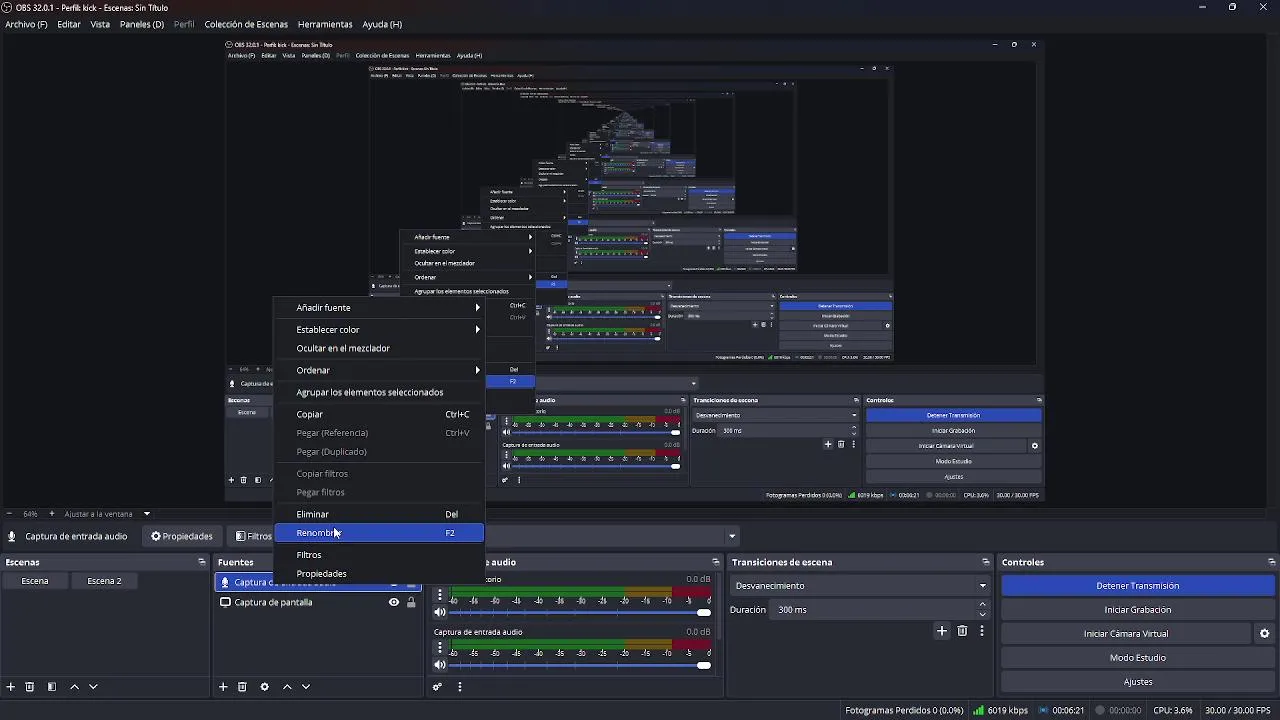
Task: Delete selected scene with trash icon
Action: pos(30,687)
